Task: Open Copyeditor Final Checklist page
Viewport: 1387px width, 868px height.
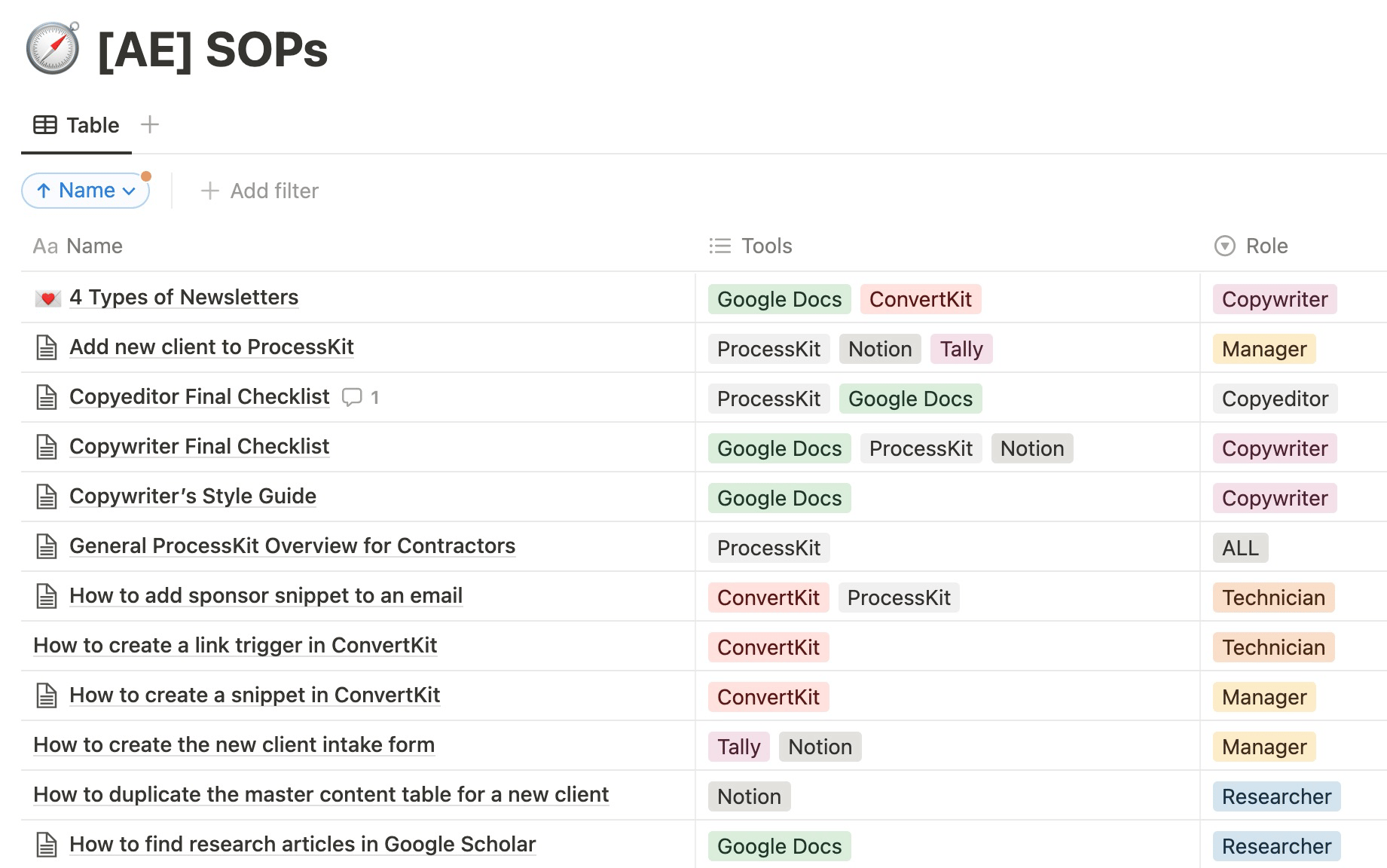Action: tap(200, 397)
